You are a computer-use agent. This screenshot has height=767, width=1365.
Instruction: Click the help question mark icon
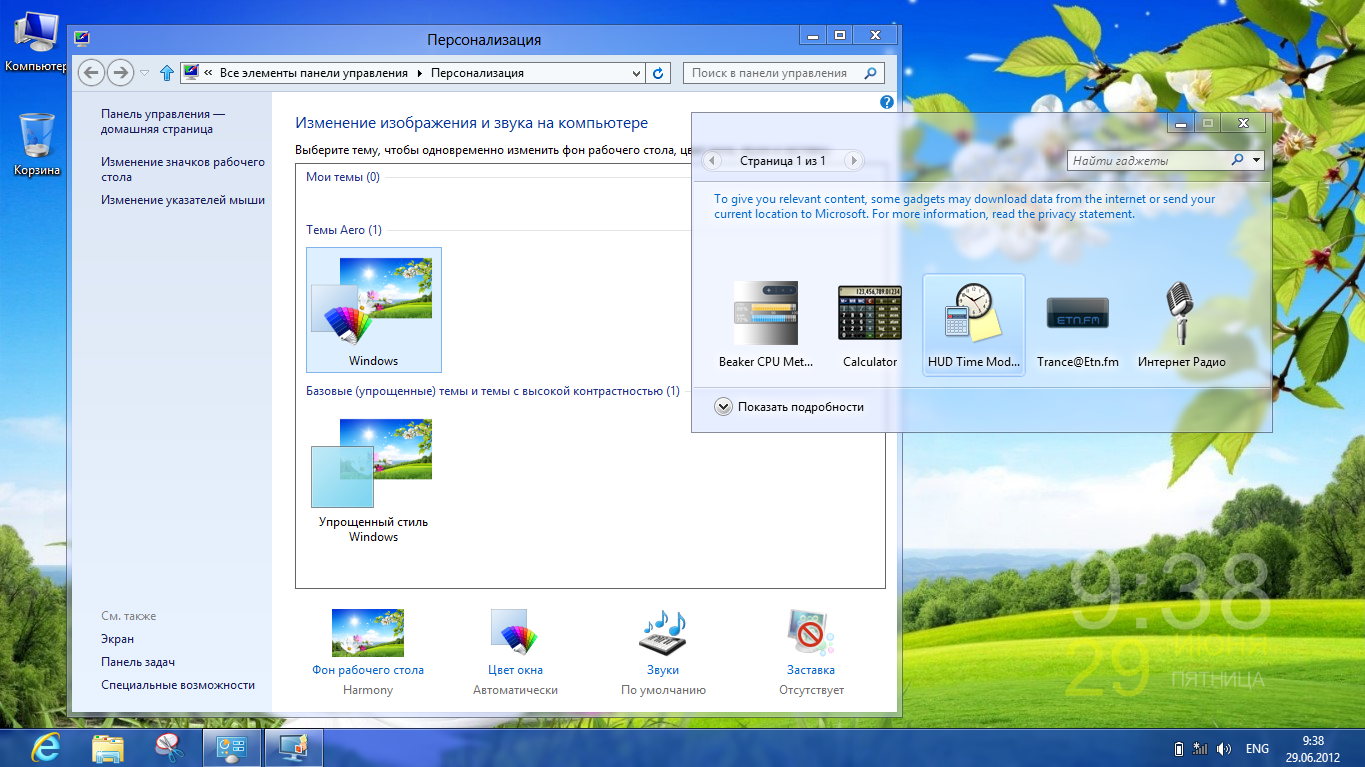(886, 102)
